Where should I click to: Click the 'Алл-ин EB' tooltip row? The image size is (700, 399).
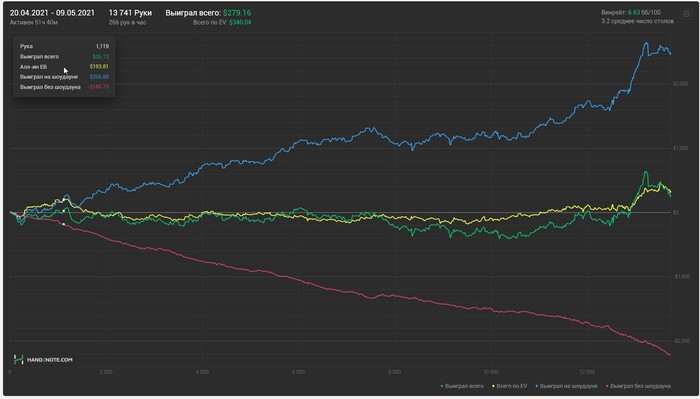(x=64, y=67)
